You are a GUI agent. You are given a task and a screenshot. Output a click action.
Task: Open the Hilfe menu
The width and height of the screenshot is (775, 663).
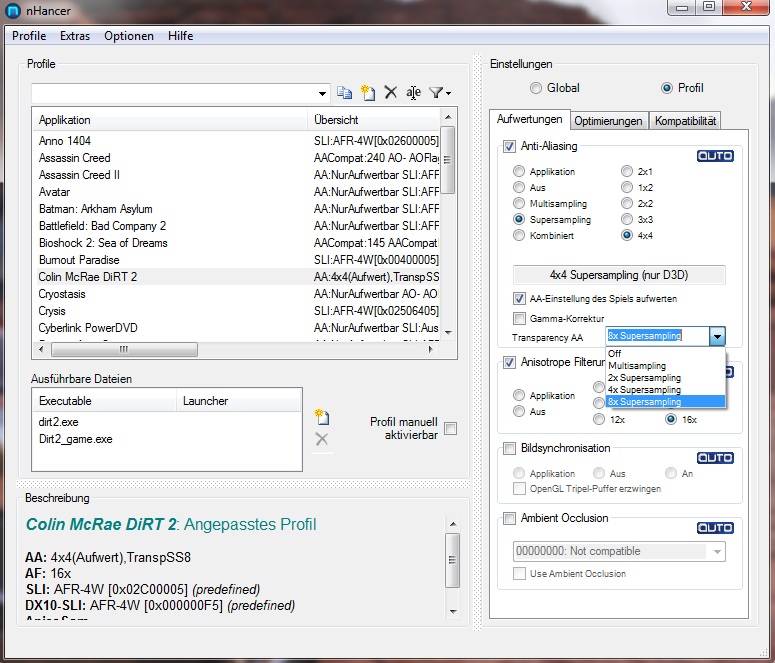tap(180, 36)
